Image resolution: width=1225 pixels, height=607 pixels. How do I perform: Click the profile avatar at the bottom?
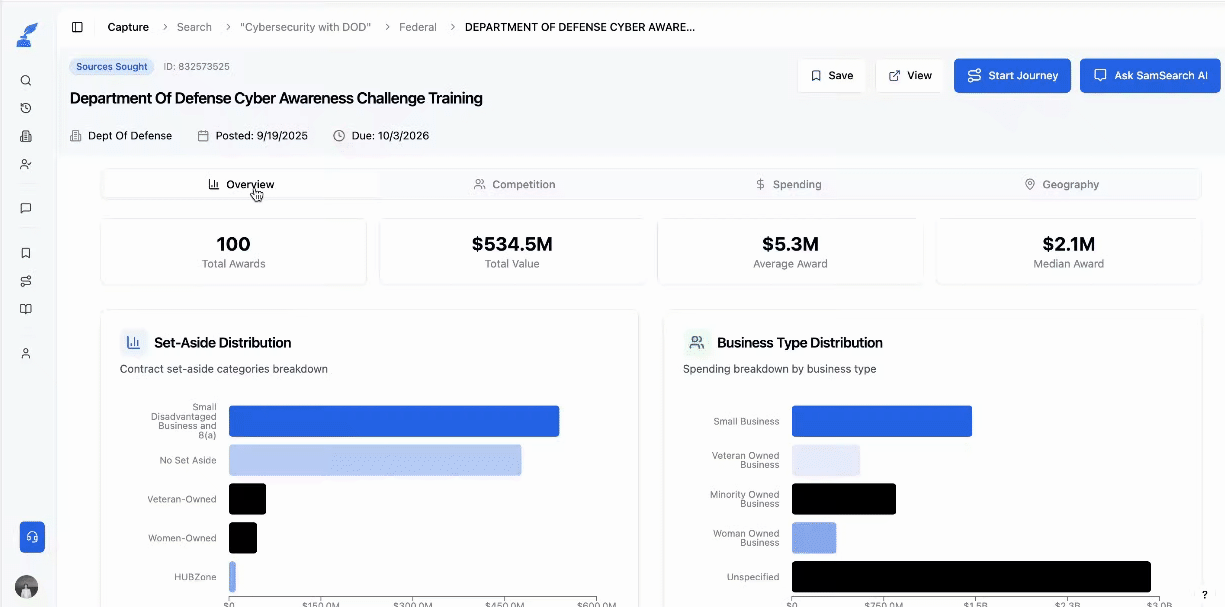pyautogui.click(x=26, y=586)
